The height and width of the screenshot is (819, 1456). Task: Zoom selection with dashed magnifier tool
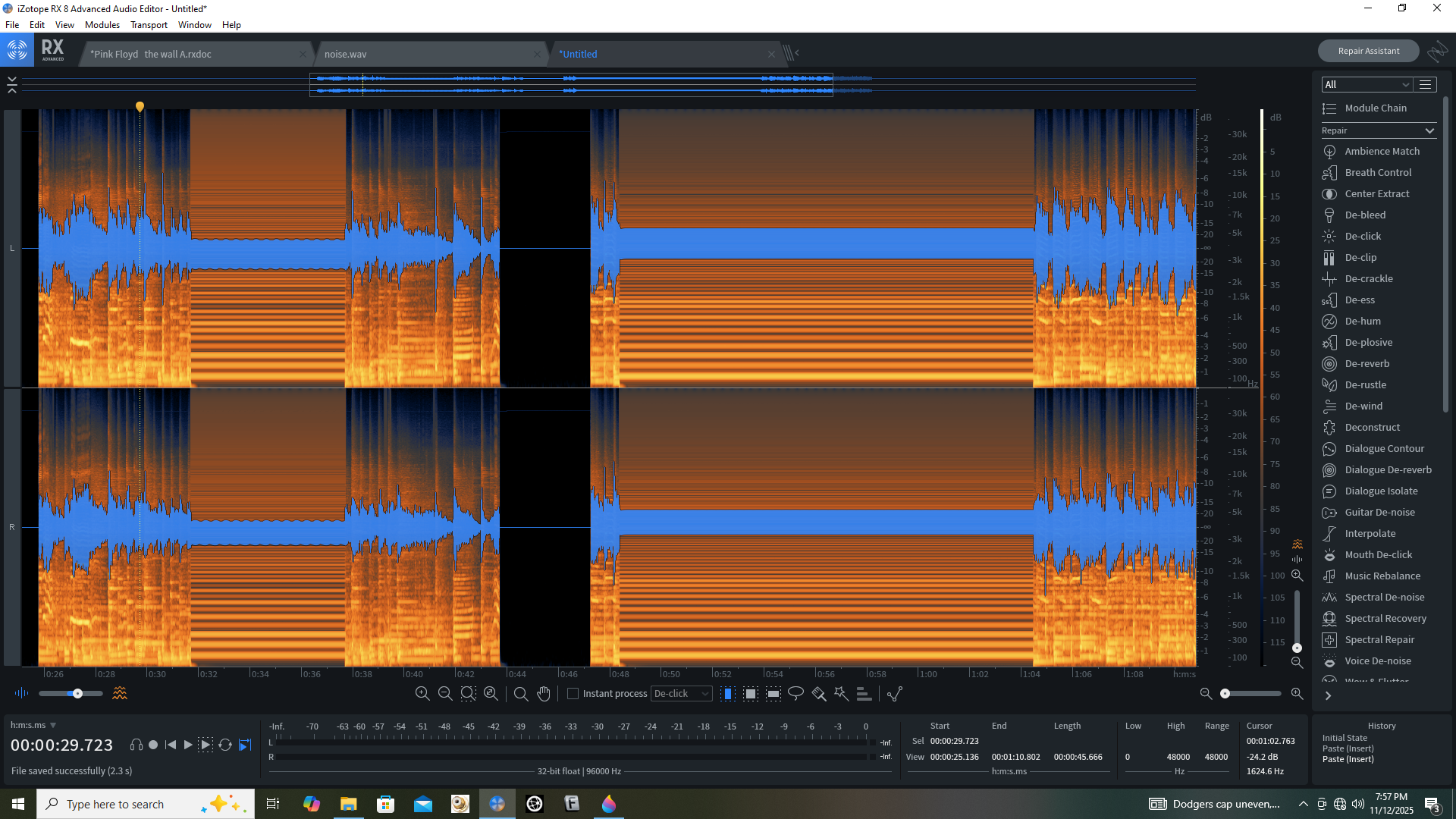pyautogui.click(x=468, y=693)
